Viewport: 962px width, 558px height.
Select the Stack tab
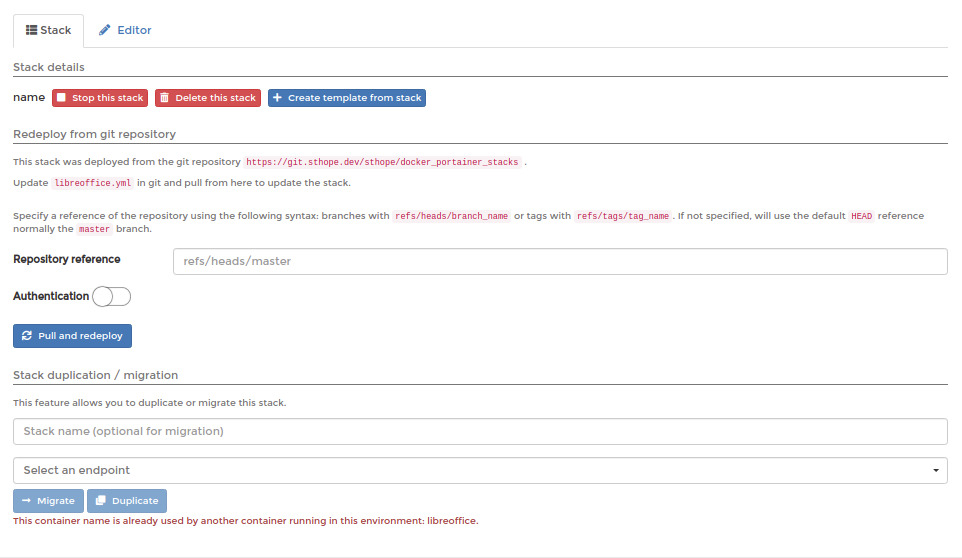(48, 31)
